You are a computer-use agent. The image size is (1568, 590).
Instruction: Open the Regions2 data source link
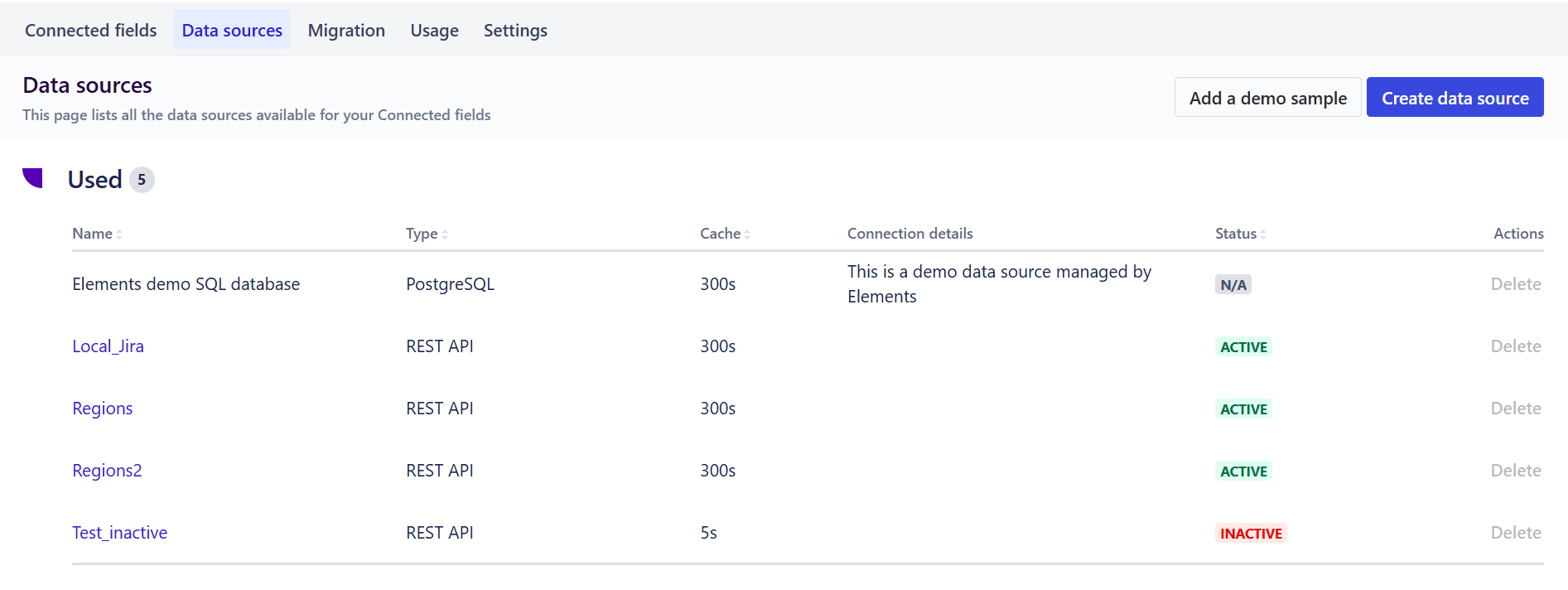(x=107, y=471)
